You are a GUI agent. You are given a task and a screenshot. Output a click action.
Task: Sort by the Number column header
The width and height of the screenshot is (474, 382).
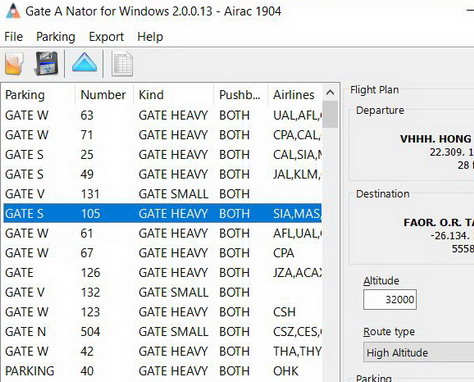pyautogui.click(x=104, y=95)
